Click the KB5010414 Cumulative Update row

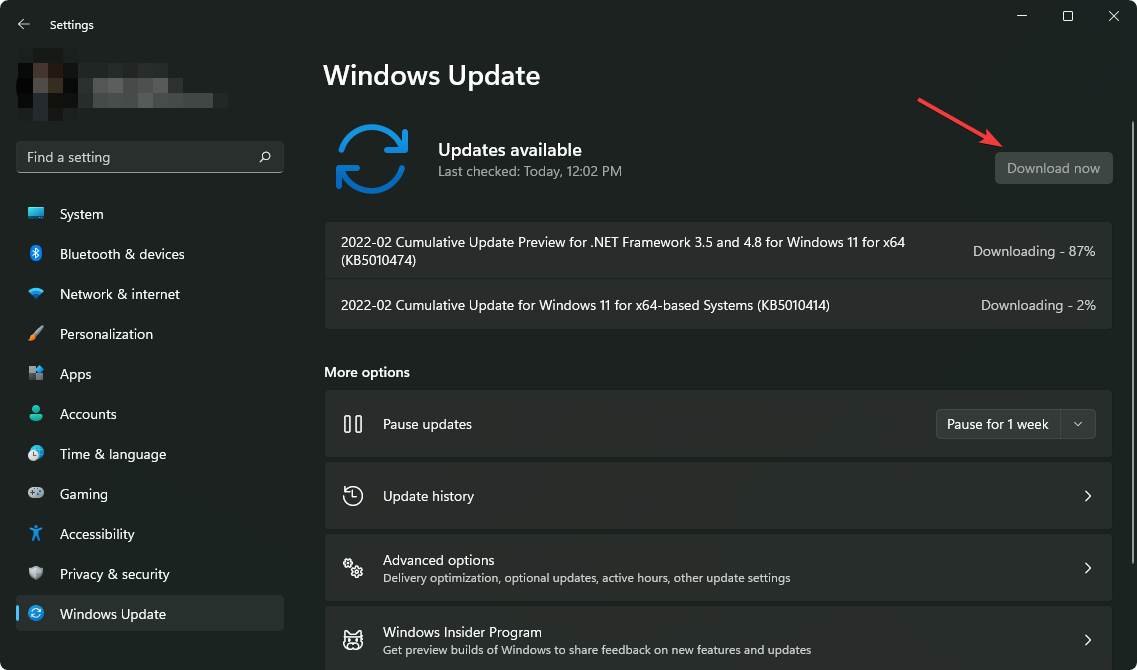(718, 305)
